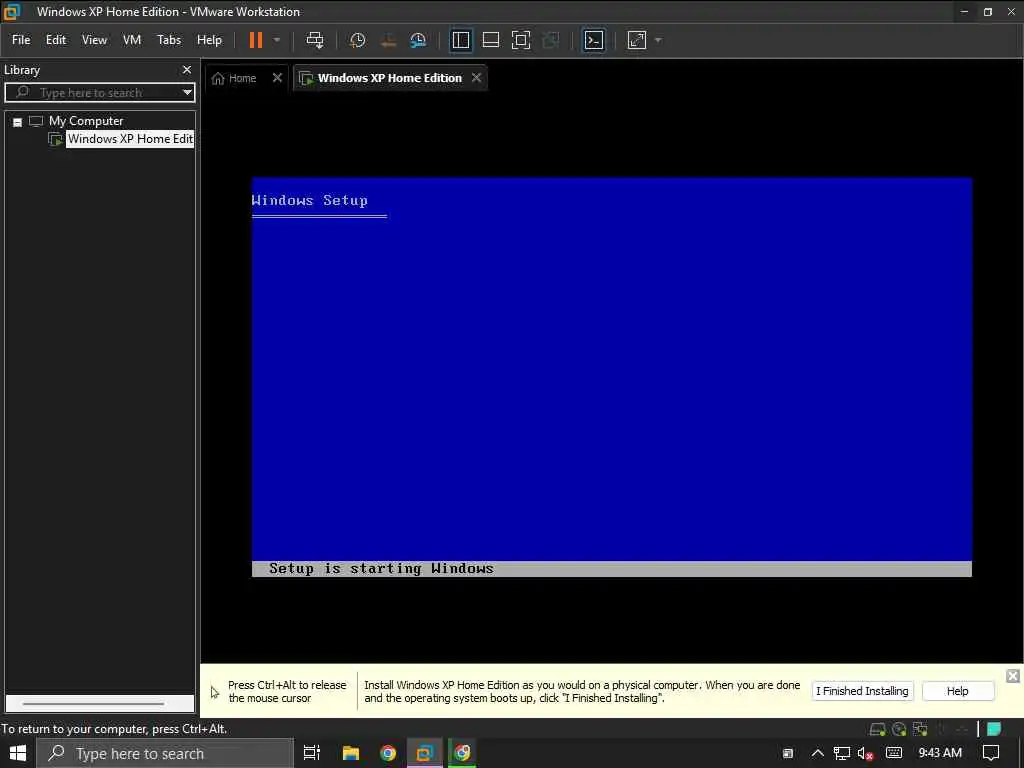Image resolution: width=1024 pixels, height=768 pixels.
Task: Open the power options dropdown arrow beside pause
Action: (277, 40)
